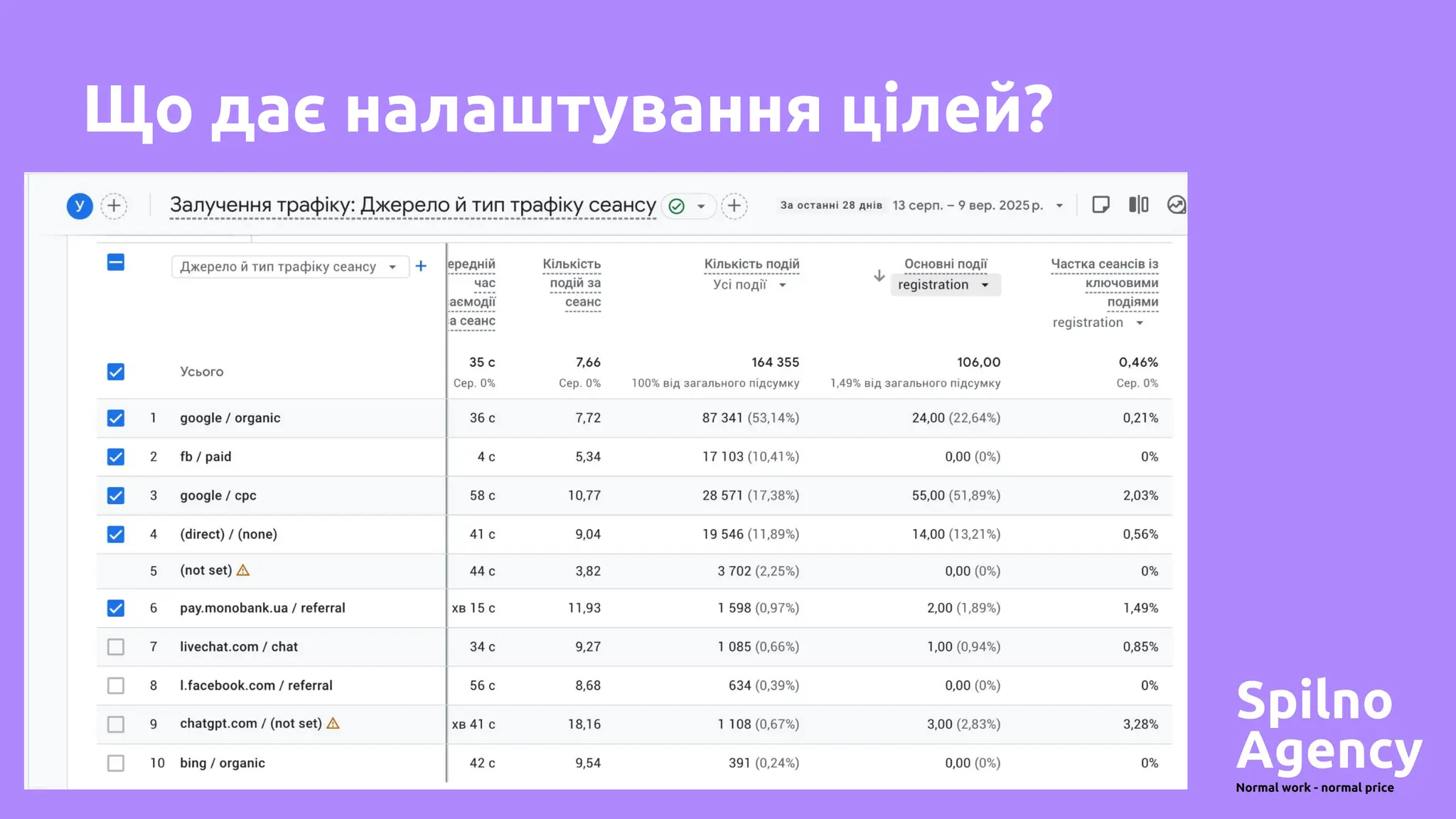Click the total events value '164 355'

(x=776, y=363)
